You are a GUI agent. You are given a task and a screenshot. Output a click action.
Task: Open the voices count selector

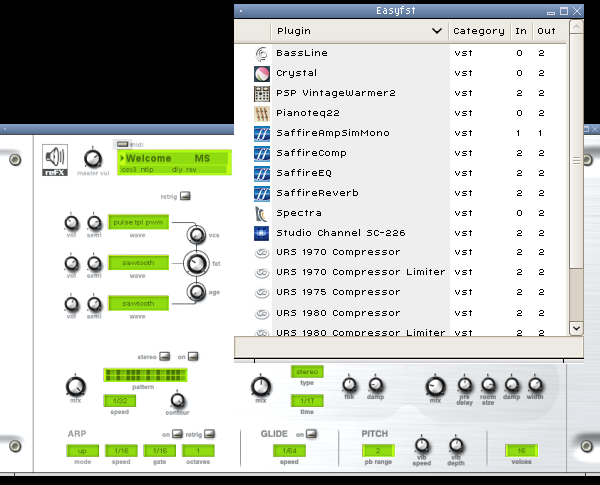521,451
